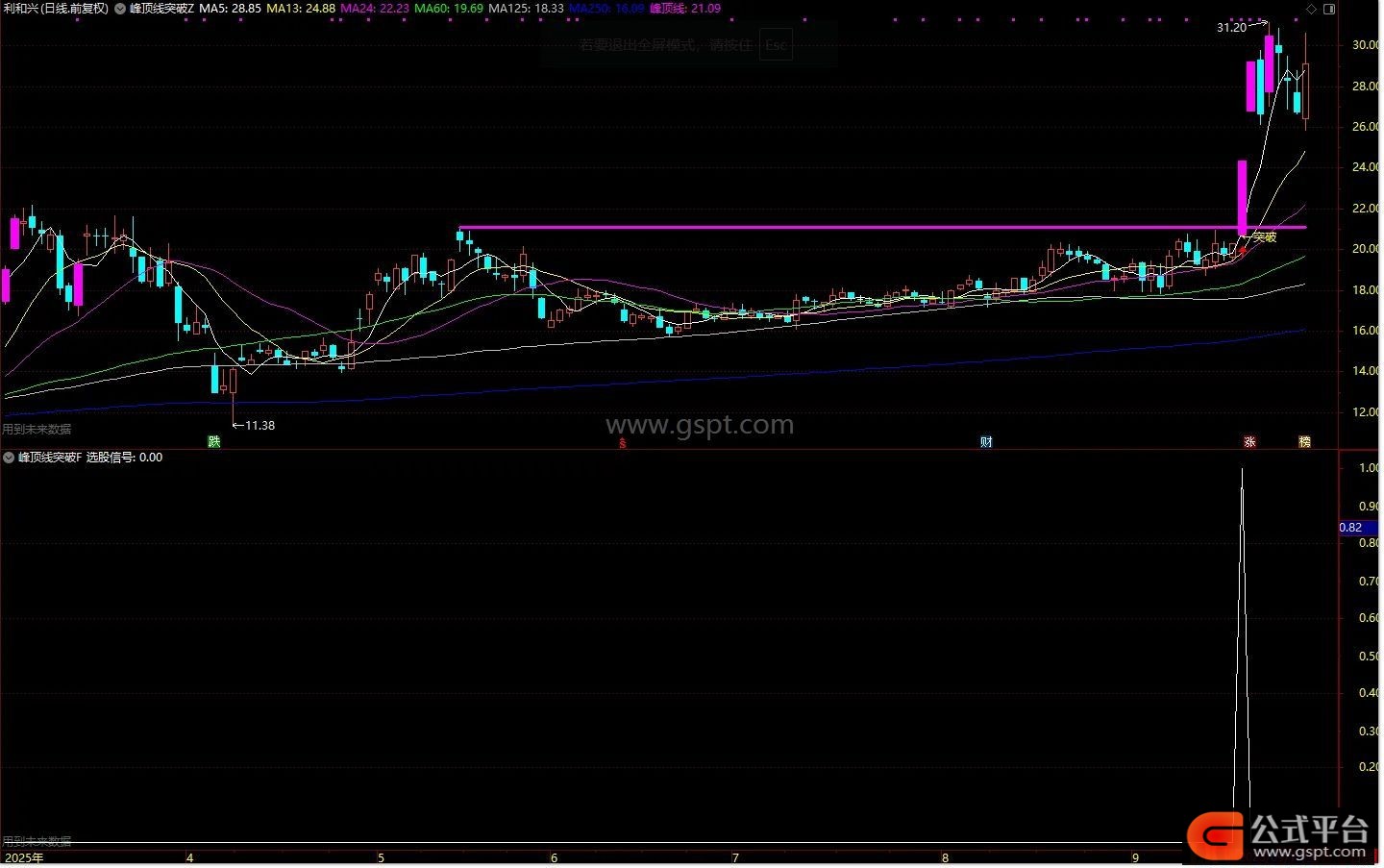Click the 31.20 high price annotation

pos(1231,28)
